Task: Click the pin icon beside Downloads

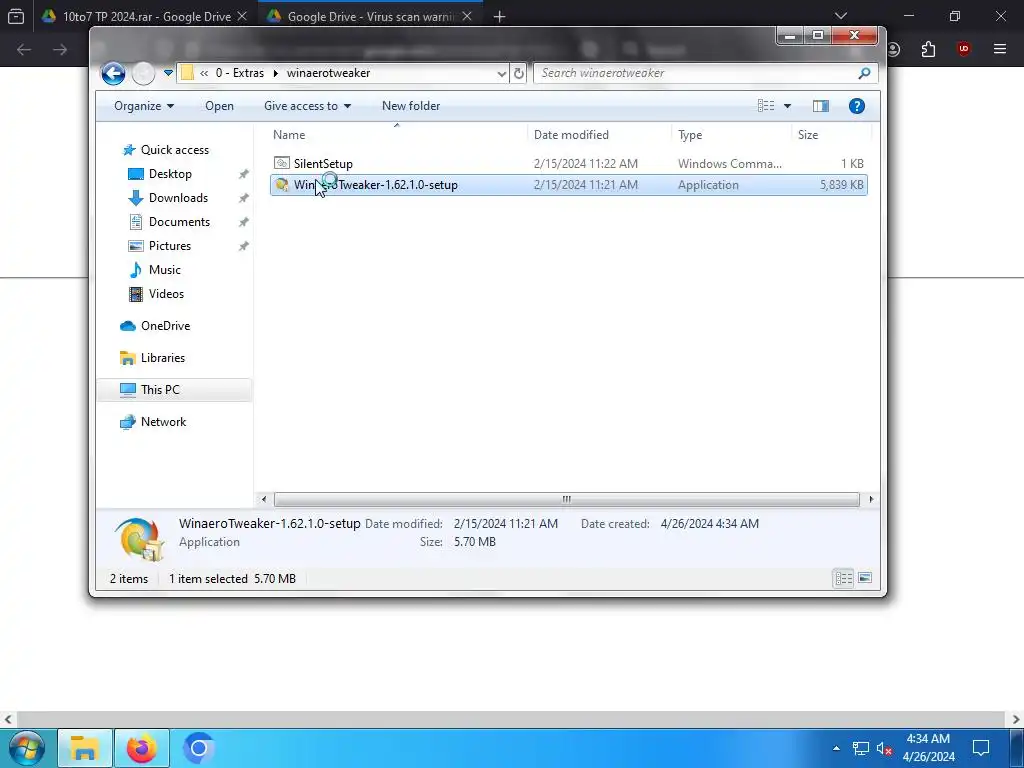Action: (244, 198)
